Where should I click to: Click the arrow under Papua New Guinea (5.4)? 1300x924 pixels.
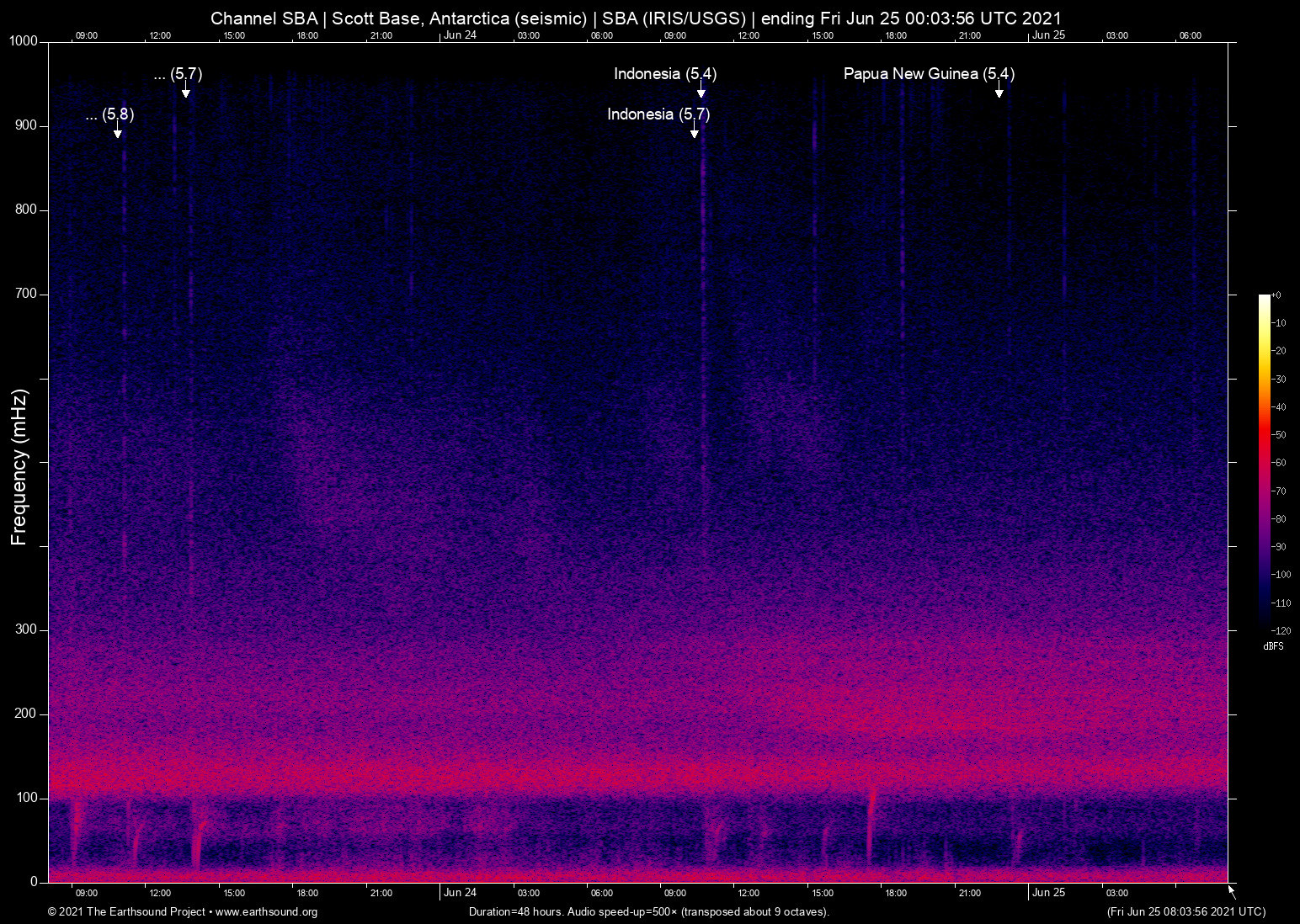[x=999, y=90]
